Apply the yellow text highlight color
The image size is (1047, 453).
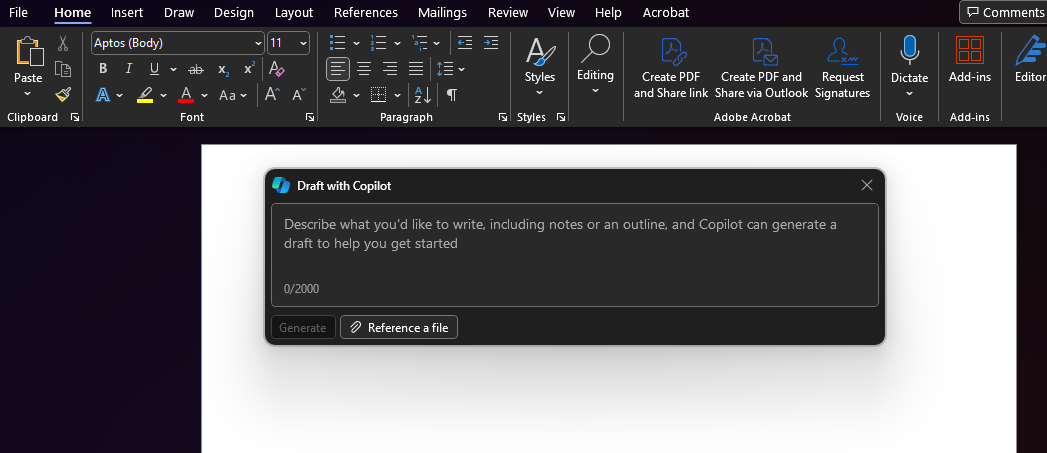[x=145, y=95]
